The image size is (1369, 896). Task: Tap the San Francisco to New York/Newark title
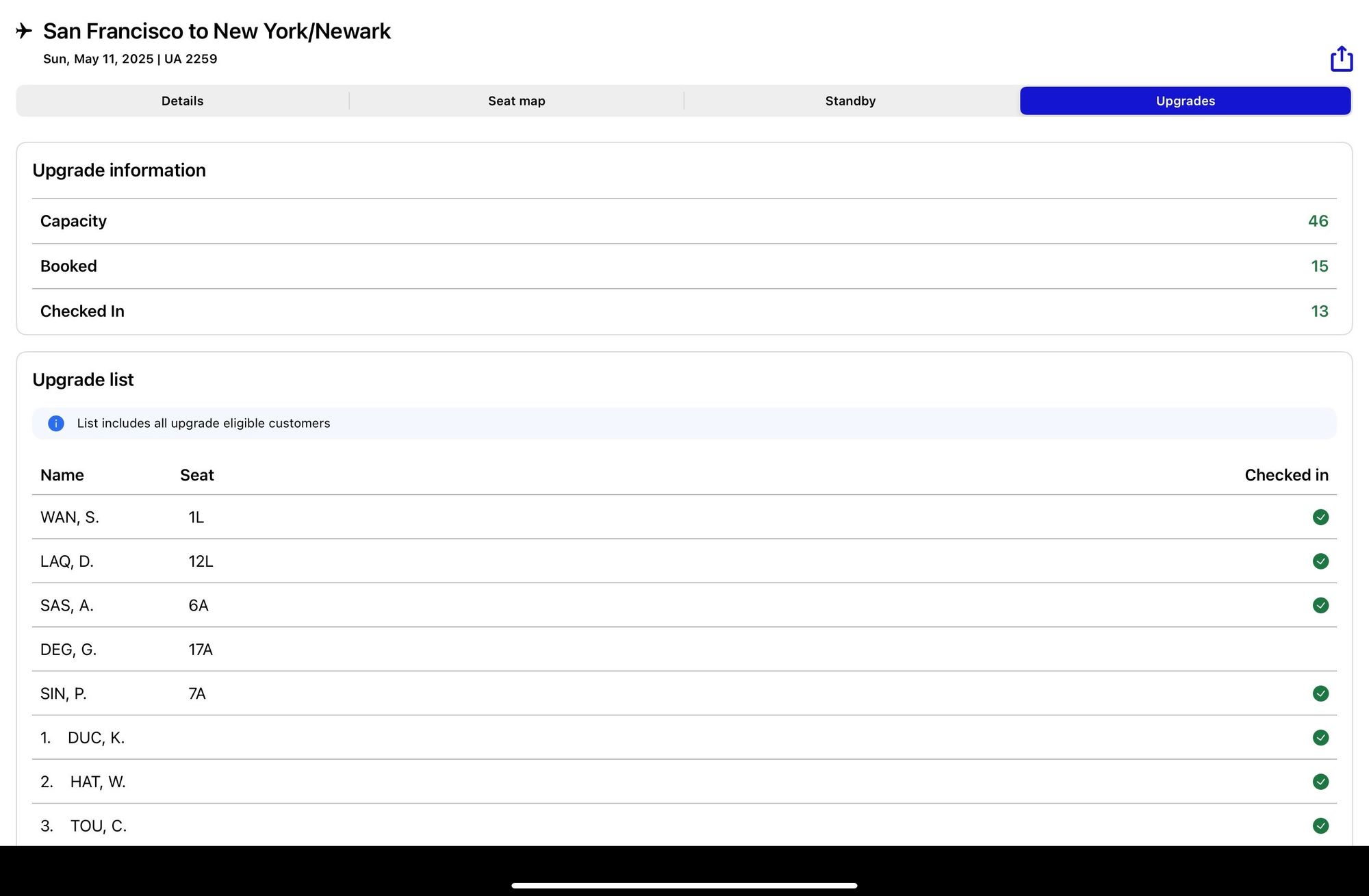217,31
